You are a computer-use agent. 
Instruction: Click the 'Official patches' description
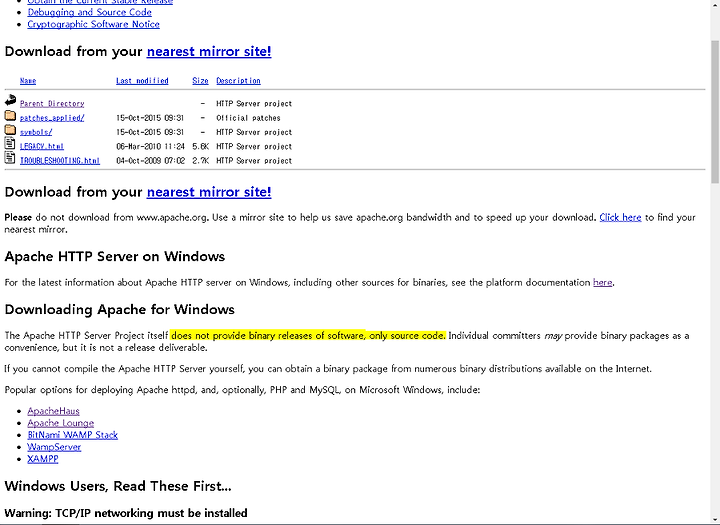tap(248, 118)
